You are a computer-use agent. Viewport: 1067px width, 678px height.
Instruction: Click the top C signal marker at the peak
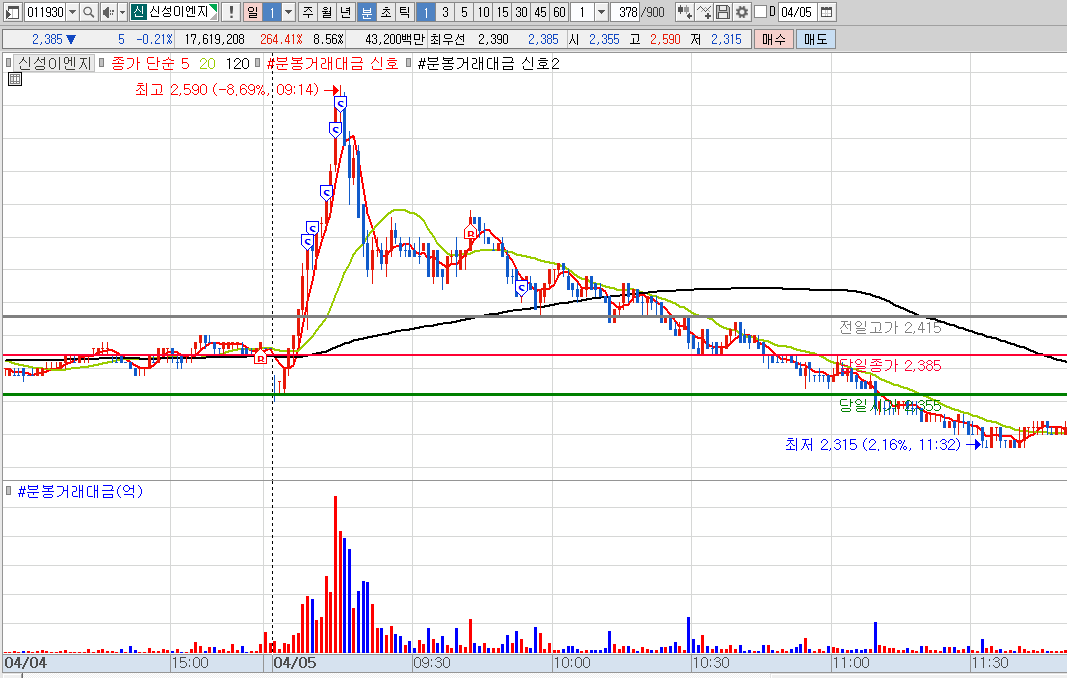(340, 103)
